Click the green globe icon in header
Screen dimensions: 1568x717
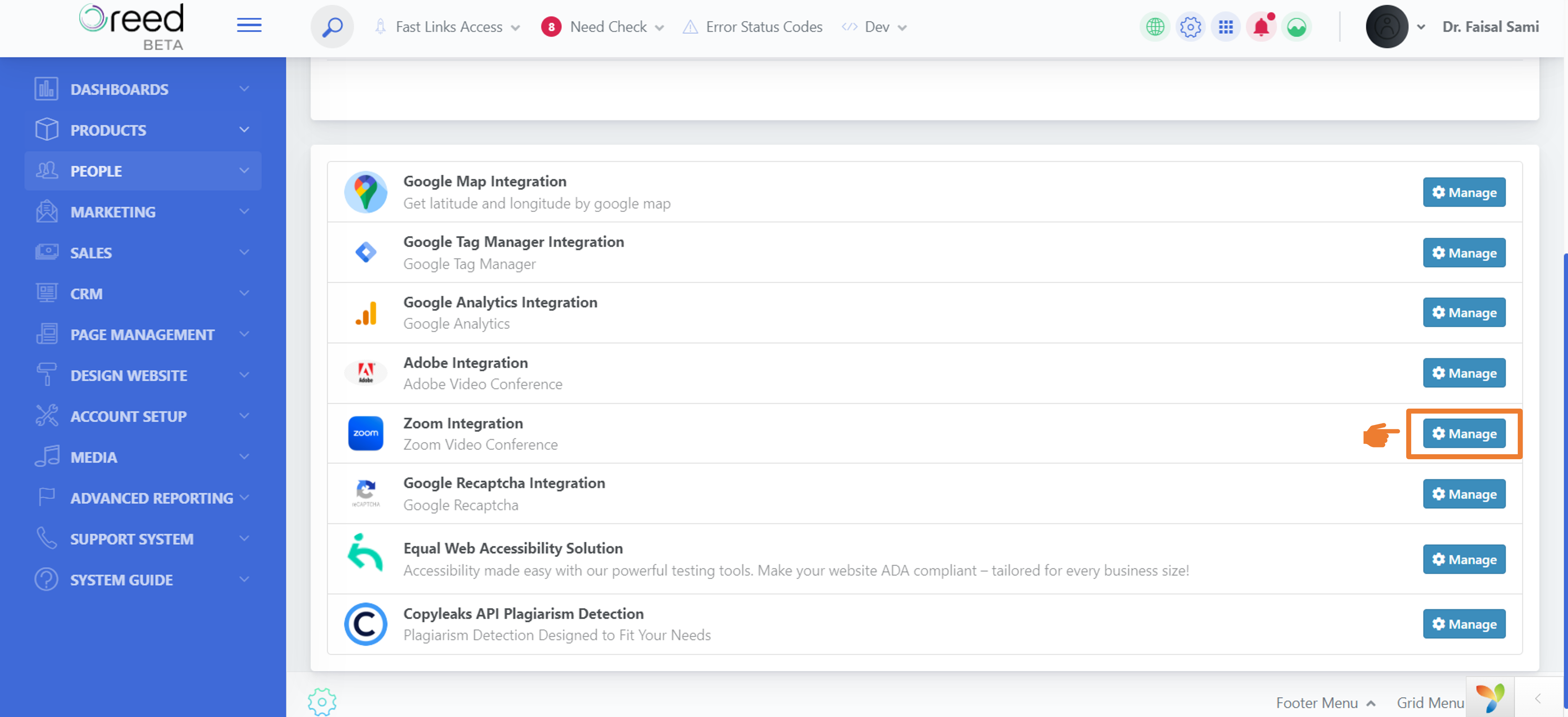[x=1155, y=27]
